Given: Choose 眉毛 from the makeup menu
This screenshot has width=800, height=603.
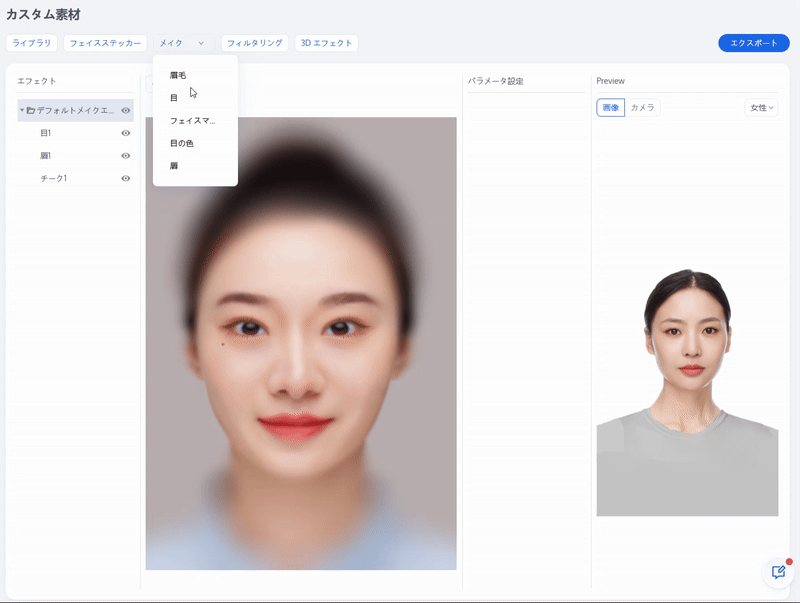Looking at the screenshot, I should tap(178, 75).
